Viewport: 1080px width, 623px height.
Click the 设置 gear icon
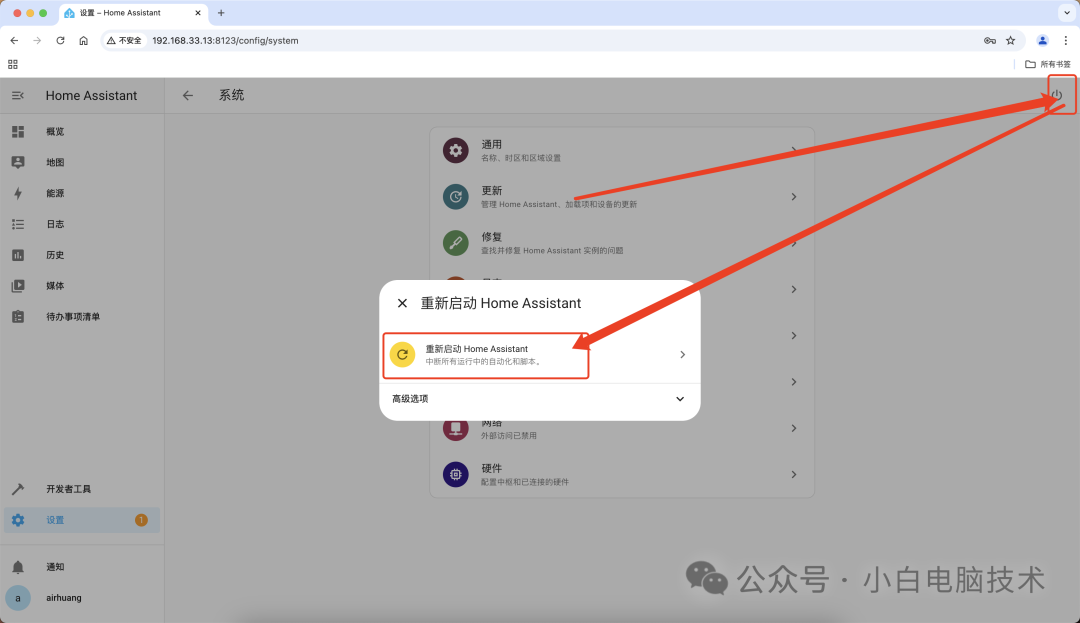coord(18,520)
